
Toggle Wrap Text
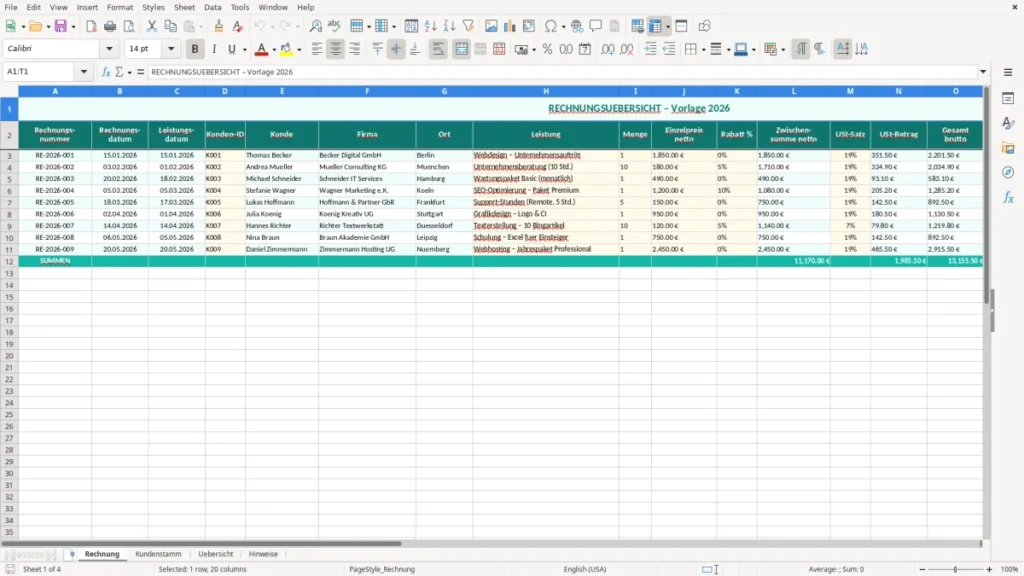(438, 49)
